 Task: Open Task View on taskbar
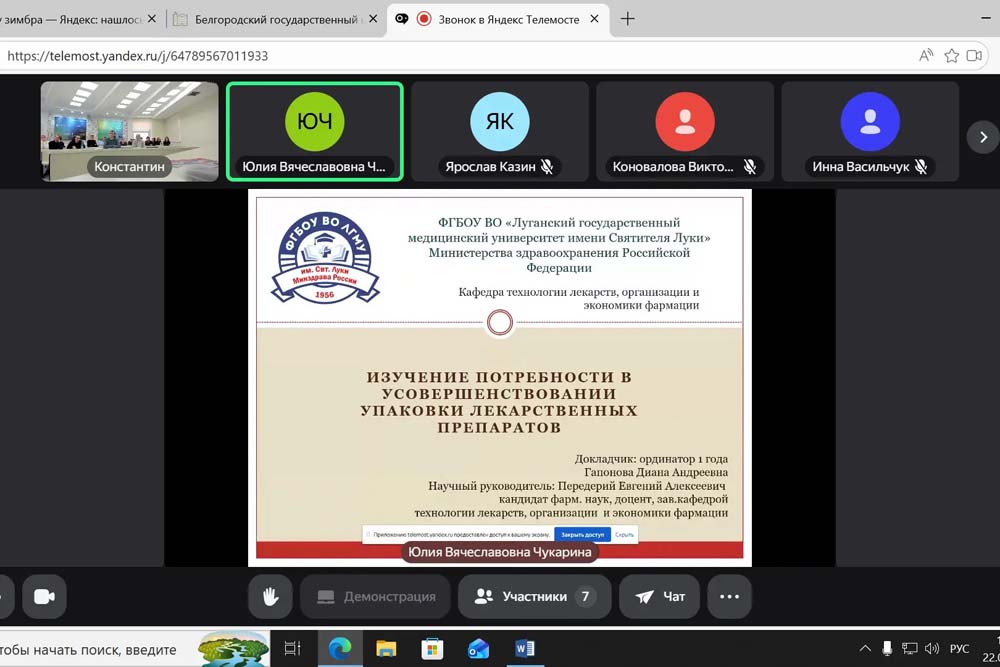coord(292,649)
